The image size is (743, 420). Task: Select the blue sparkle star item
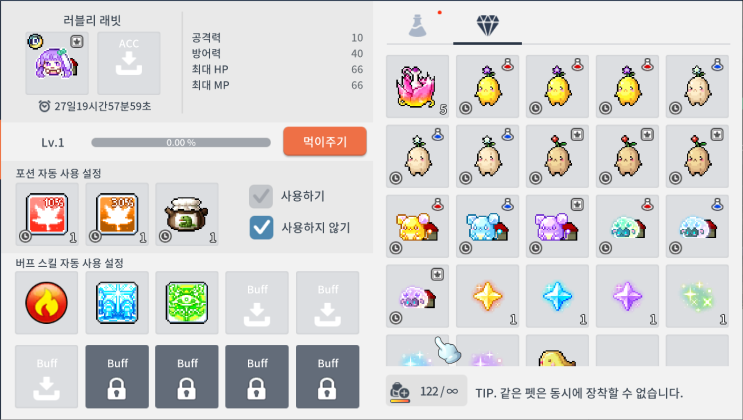[557, 296]
